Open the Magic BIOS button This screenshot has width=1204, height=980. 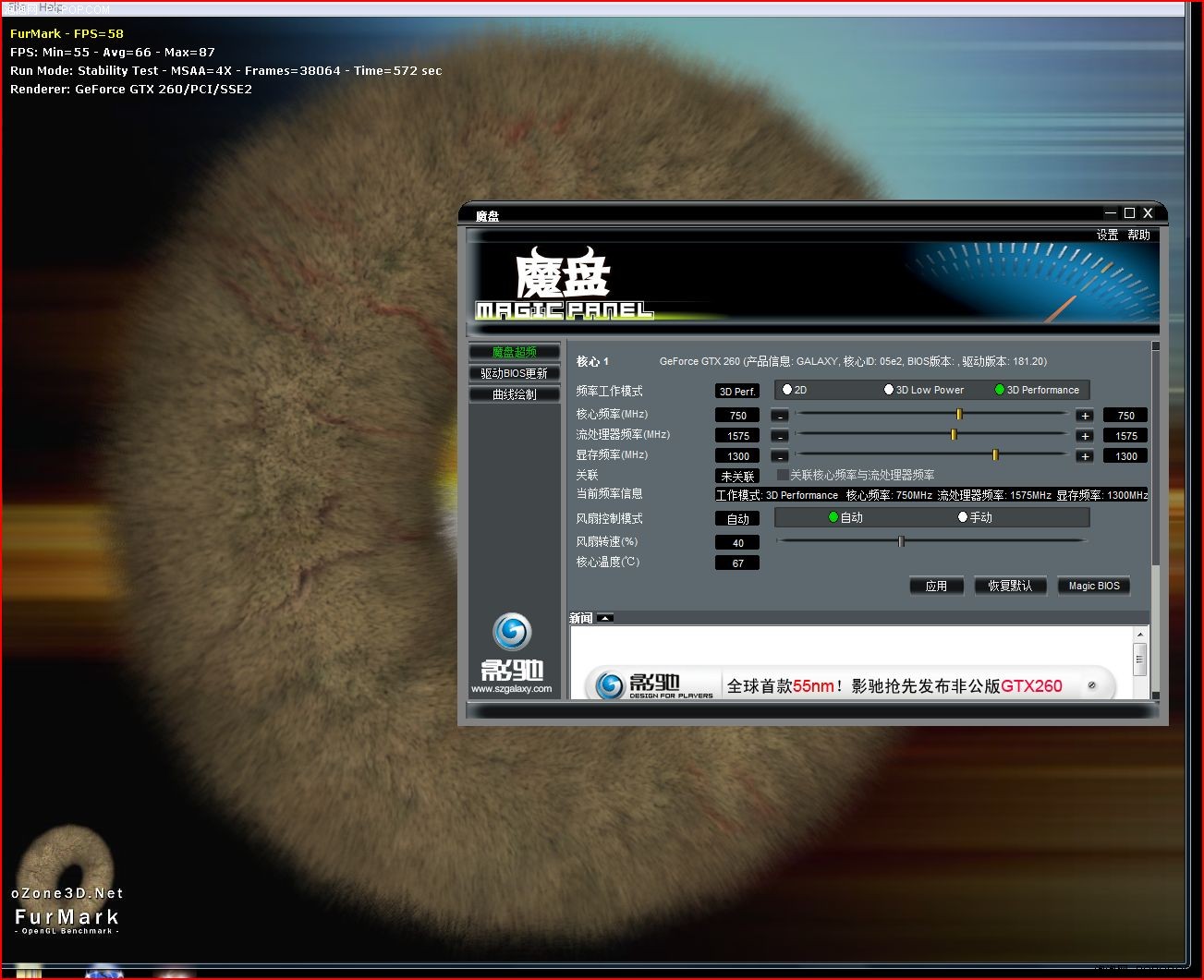pyautogui.click(x=1094, y=586)
